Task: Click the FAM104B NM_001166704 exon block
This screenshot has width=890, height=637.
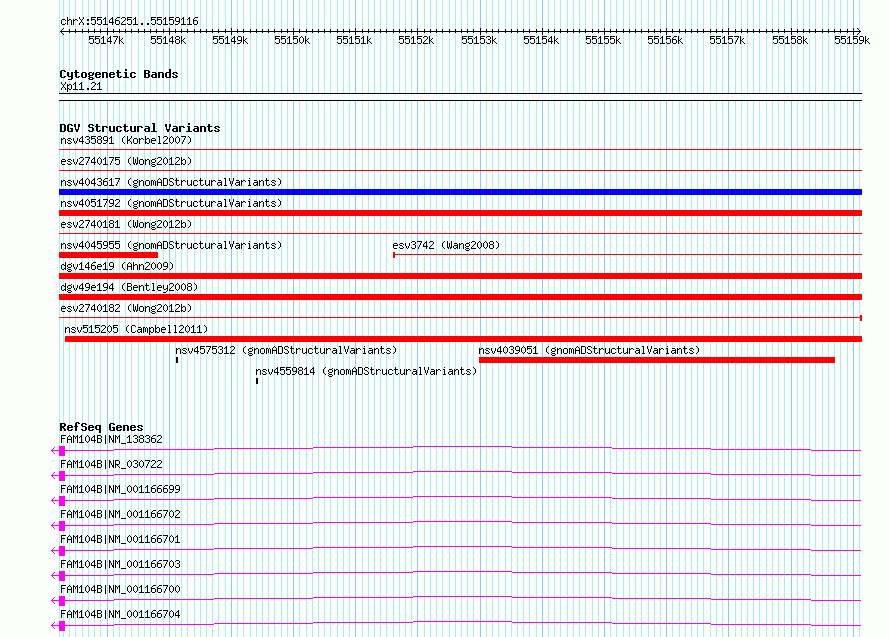Action: point(62,626)
